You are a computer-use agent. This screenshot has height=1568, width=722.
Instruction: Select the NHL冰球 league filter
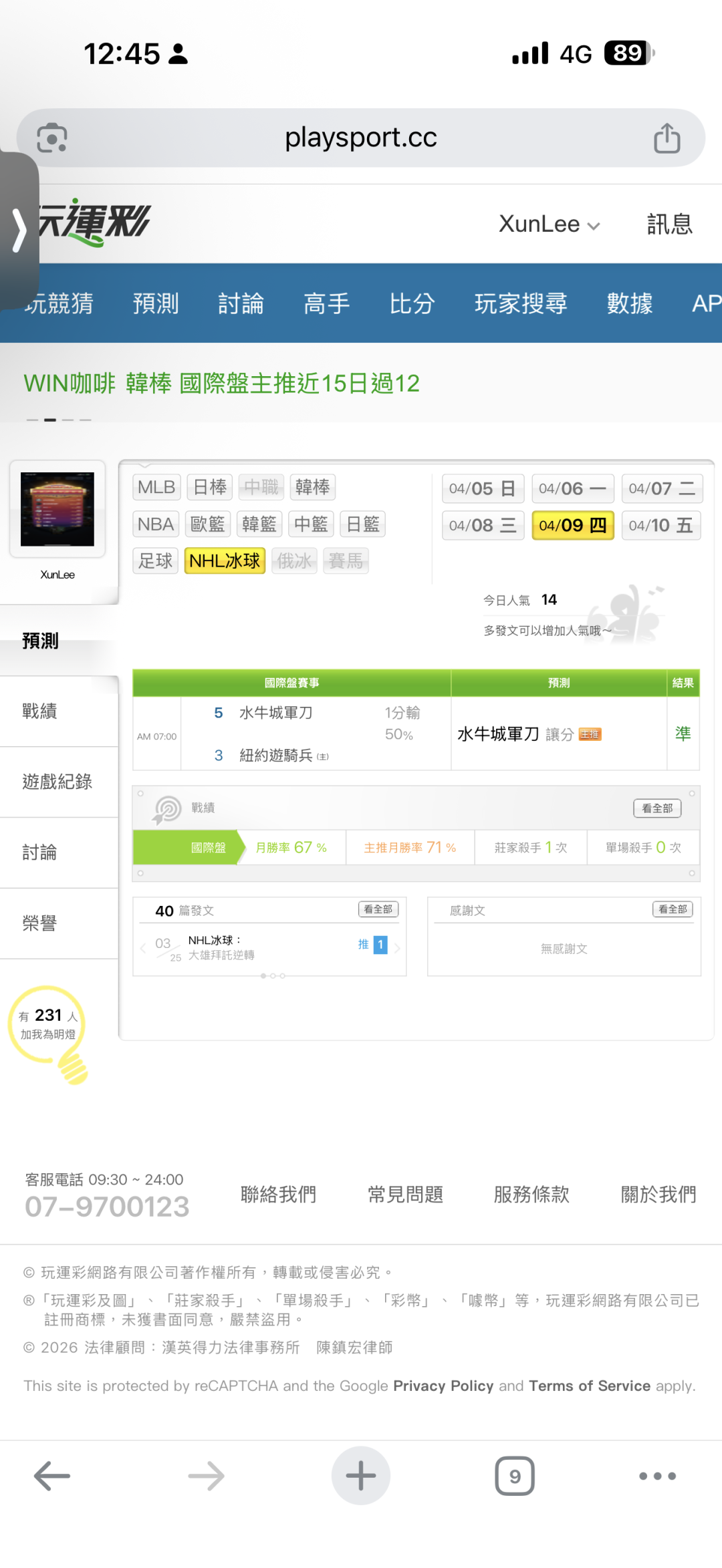tap(225, 561)
